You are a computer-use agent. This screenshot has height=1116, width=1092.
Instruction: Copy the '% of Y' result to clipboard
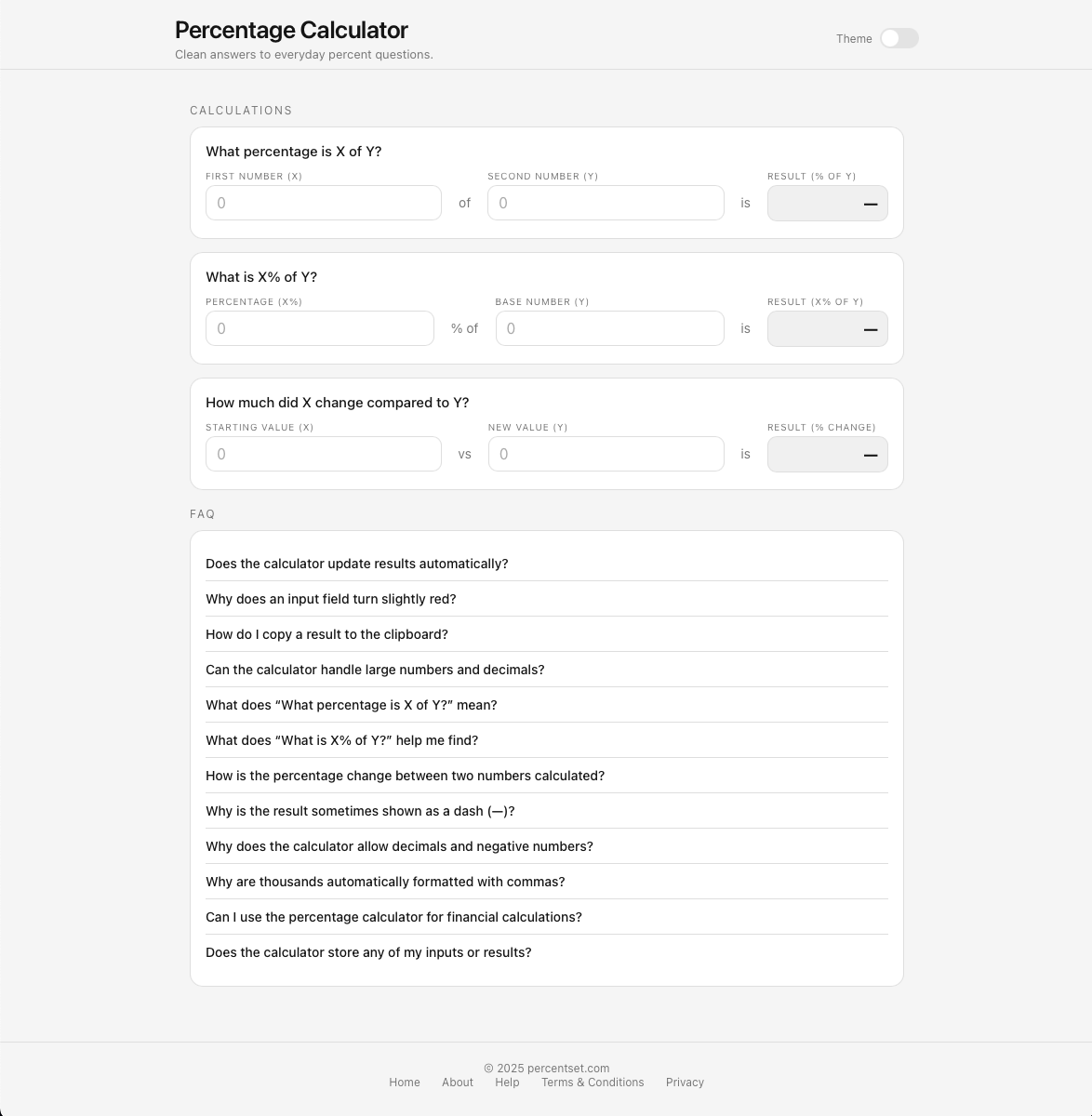827,203
